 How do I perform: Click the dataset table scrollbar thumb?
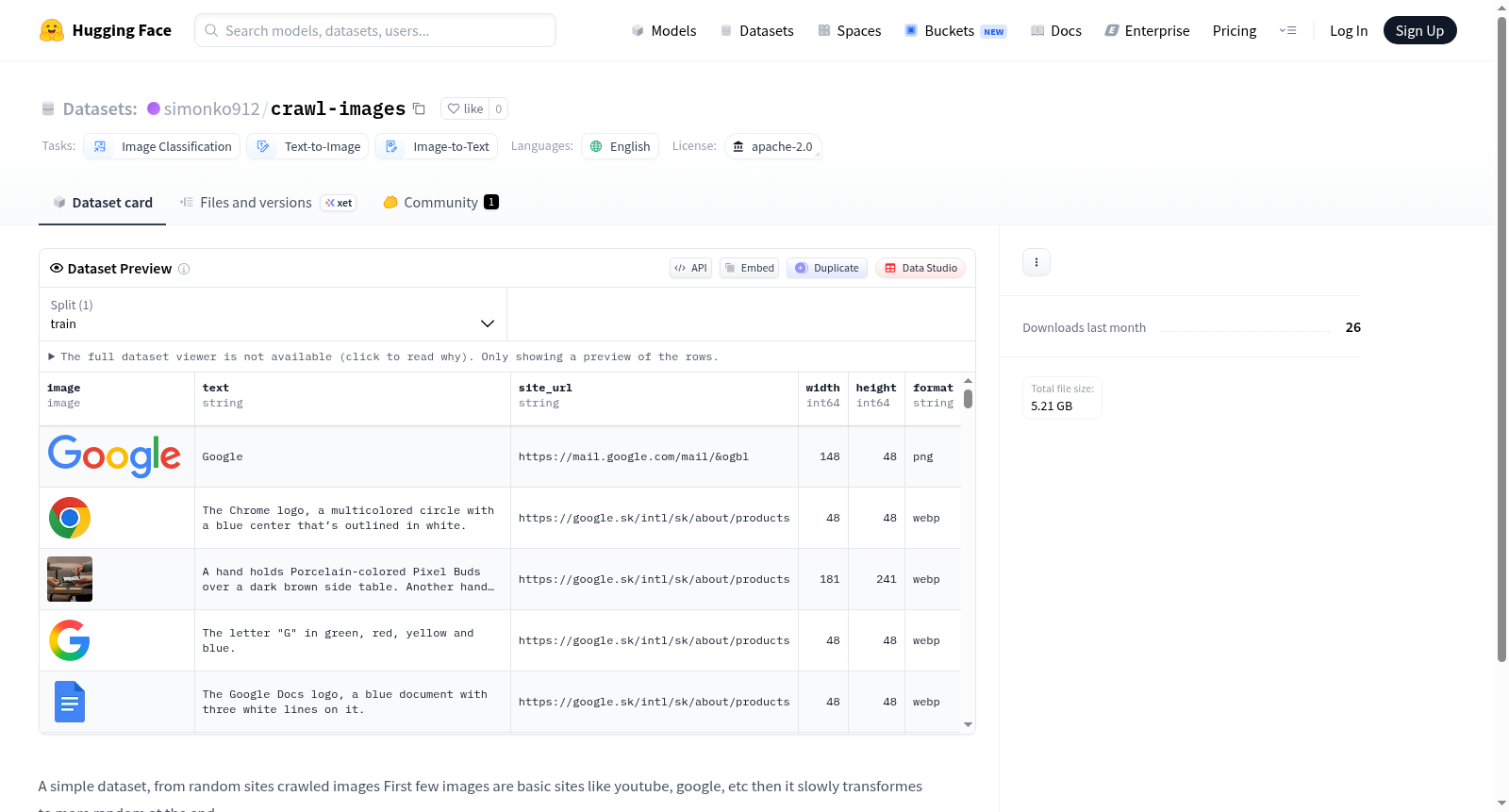tap(968, 399)
